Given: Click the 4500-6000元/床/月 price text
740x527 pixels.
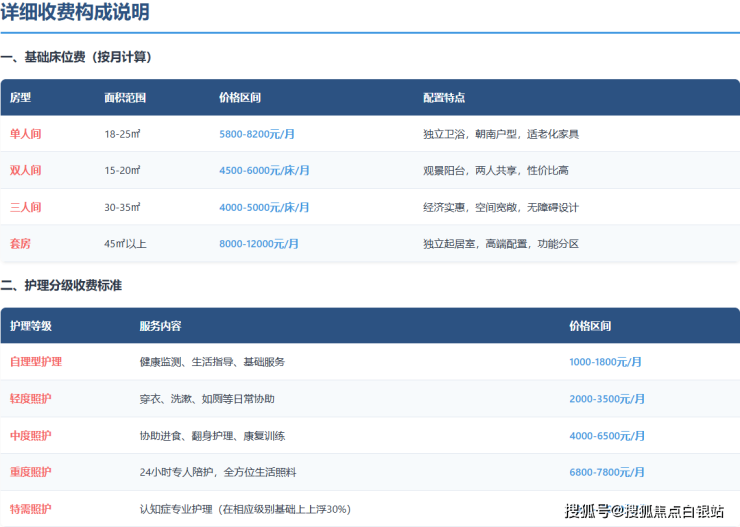Looking at the screenshot, I should [264, 171].
